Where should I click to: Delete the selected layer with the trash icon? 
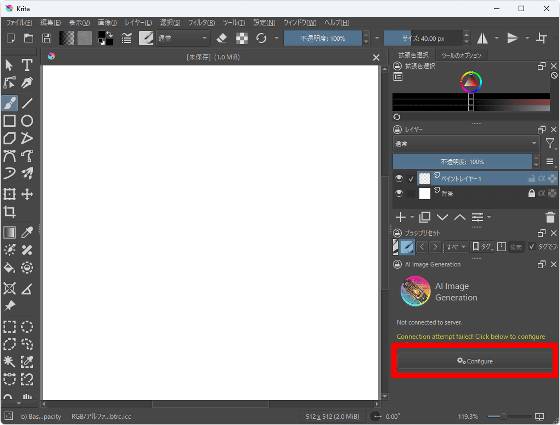click(550, 217)
